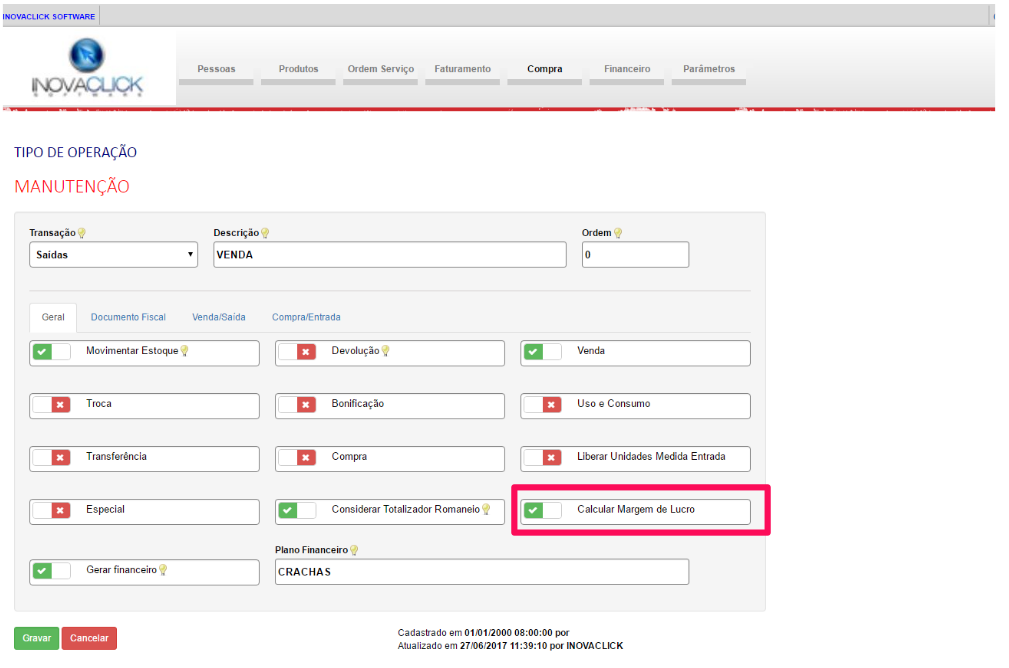Click the lightbulb hint beside Movimentar Estoque
The image size is (1009, 668).
[184, 351]
